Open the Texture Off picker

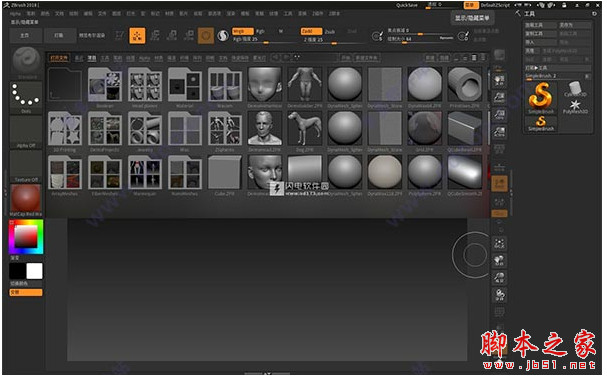(26, 166)
